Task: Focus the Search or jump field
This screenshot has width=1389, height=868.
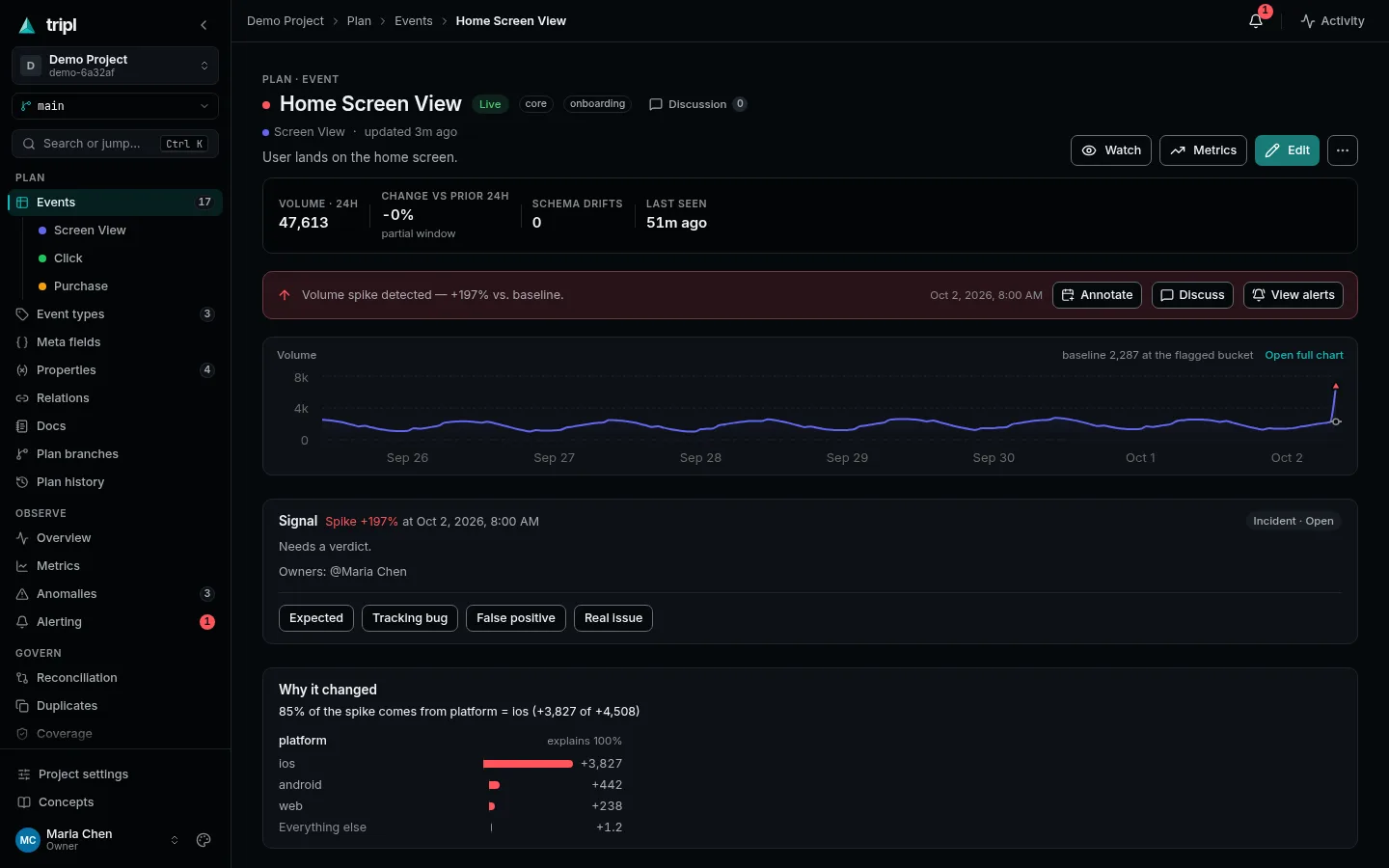Action: [115, 144]
